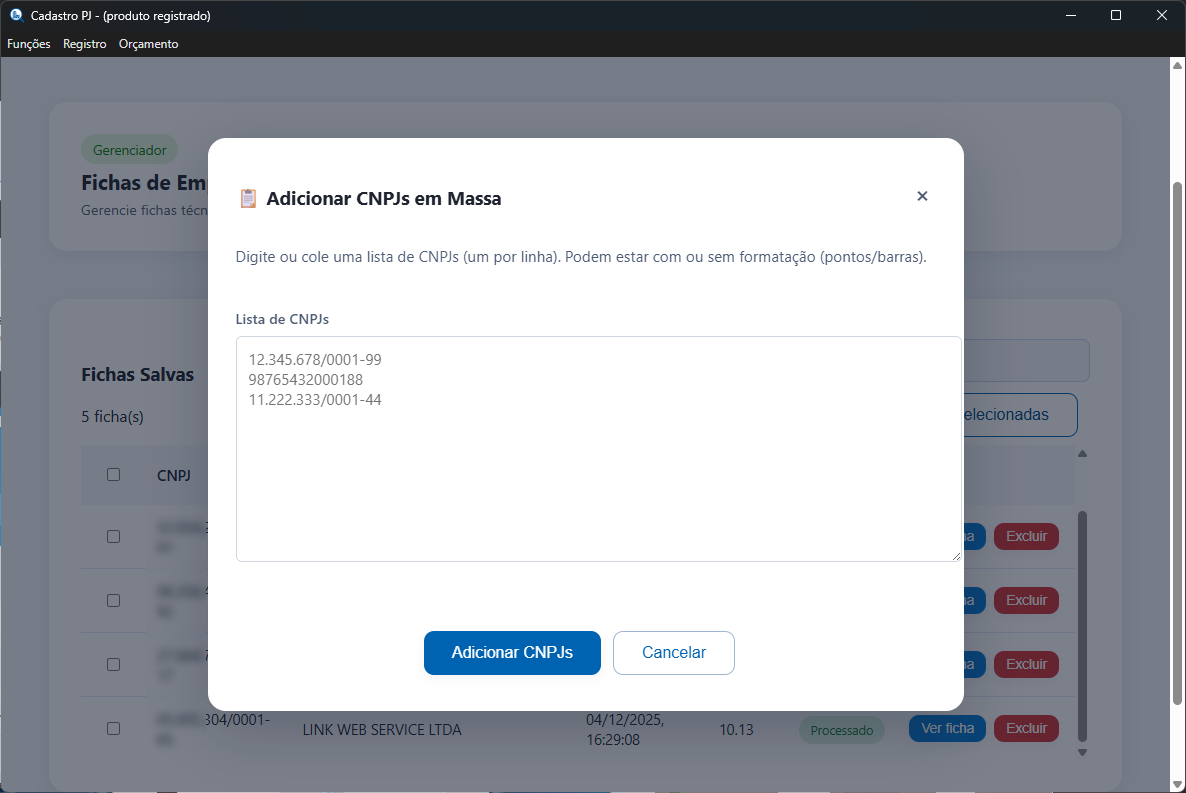
Task: Toggle the select-all checkbox beside CNPJ header
Action: tap(113, 474)
